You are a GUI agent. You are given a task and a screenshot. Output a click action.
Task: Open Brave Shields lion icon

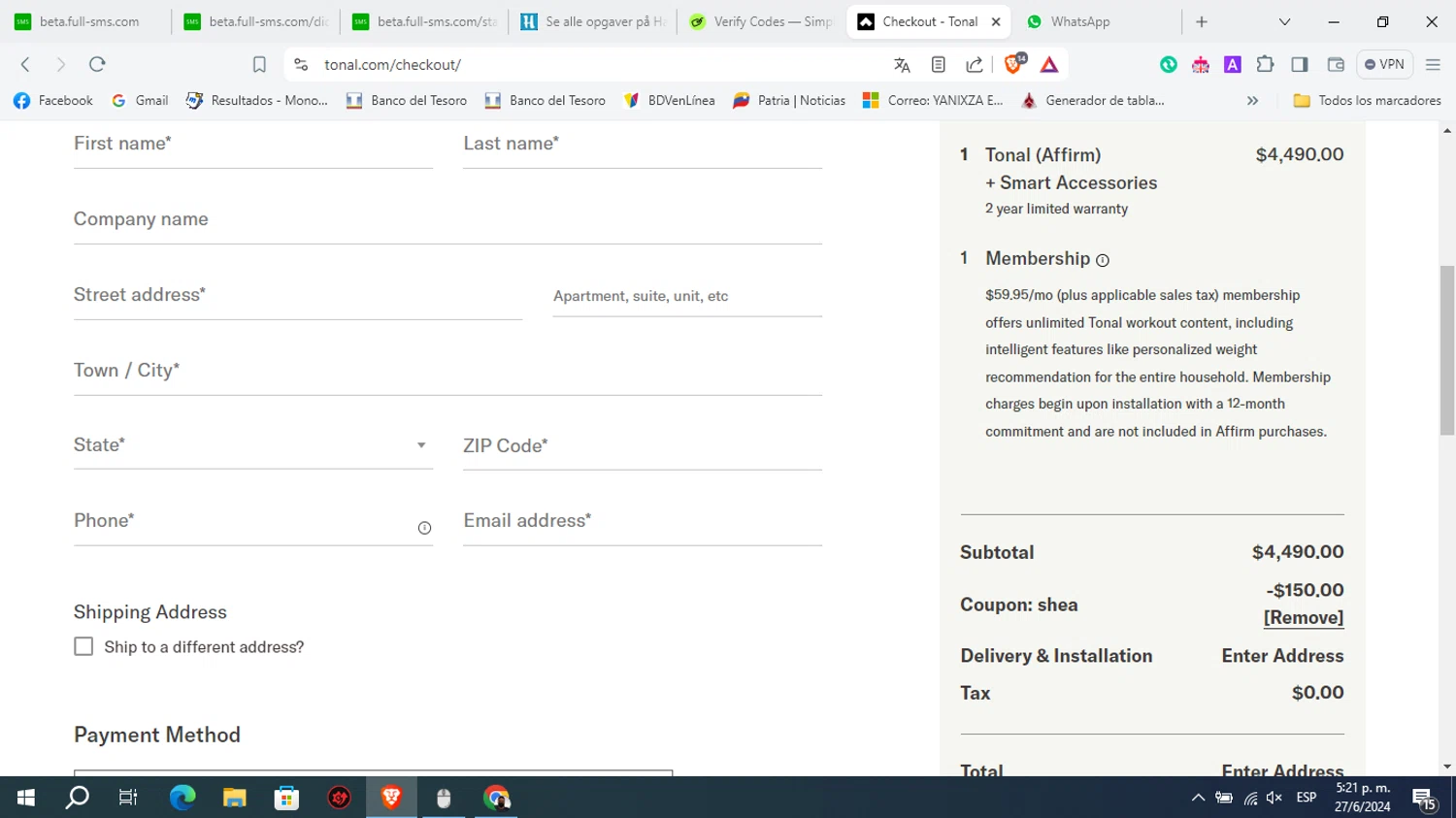1013,64
